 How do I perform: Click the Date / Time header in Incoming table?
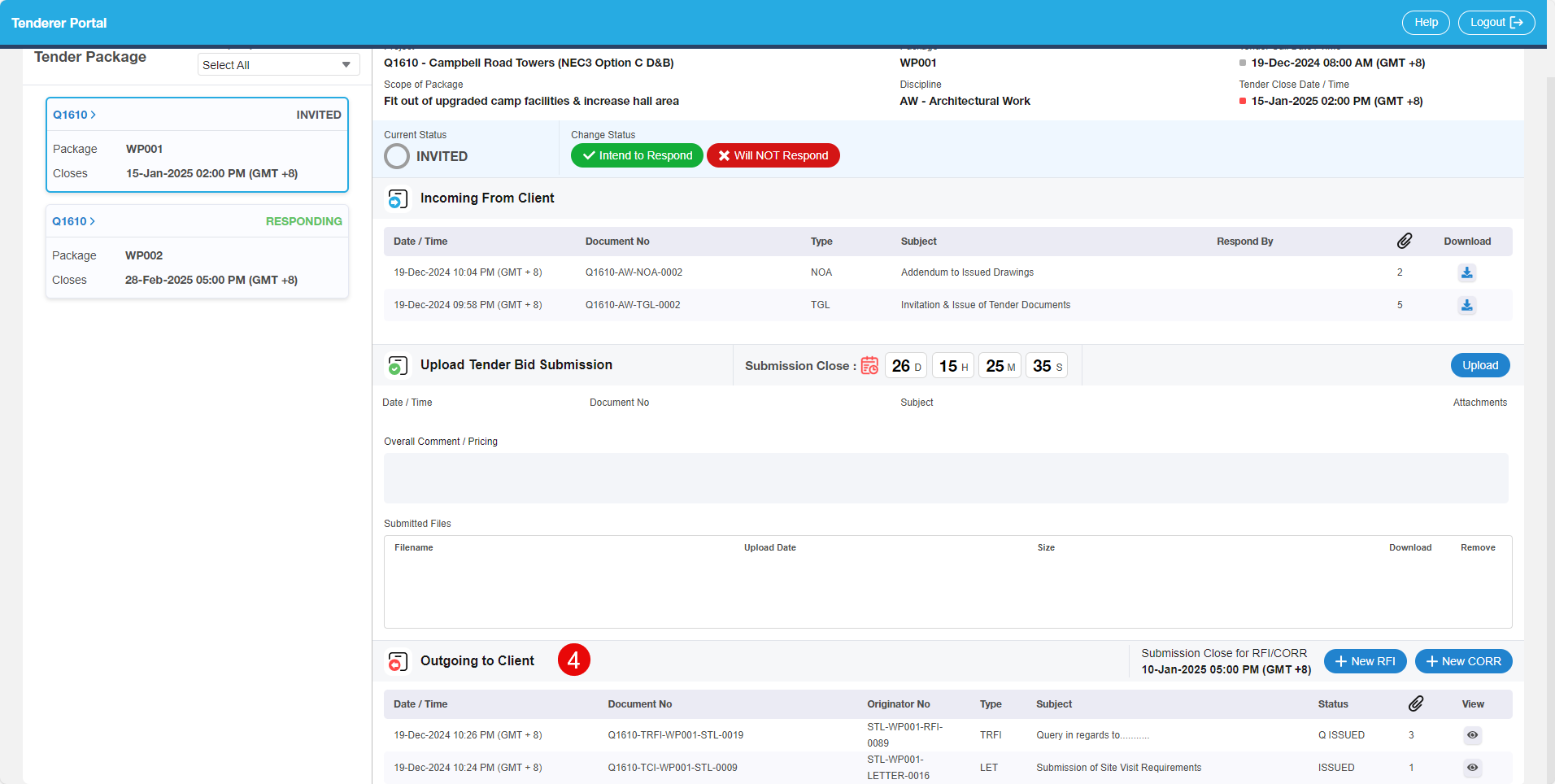420,242
